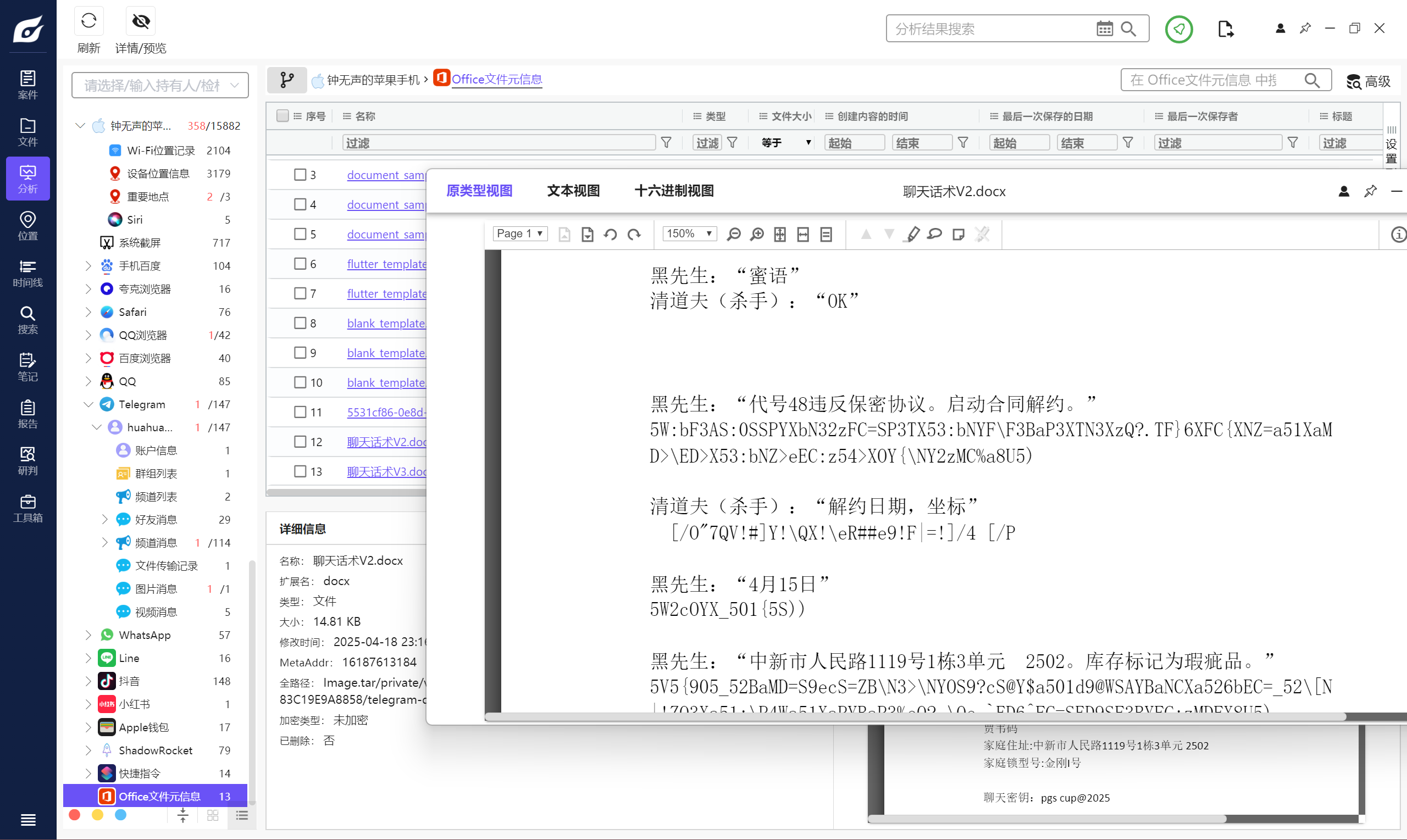
Task: Check the checkbox for row 12
Action: [300, 442]
